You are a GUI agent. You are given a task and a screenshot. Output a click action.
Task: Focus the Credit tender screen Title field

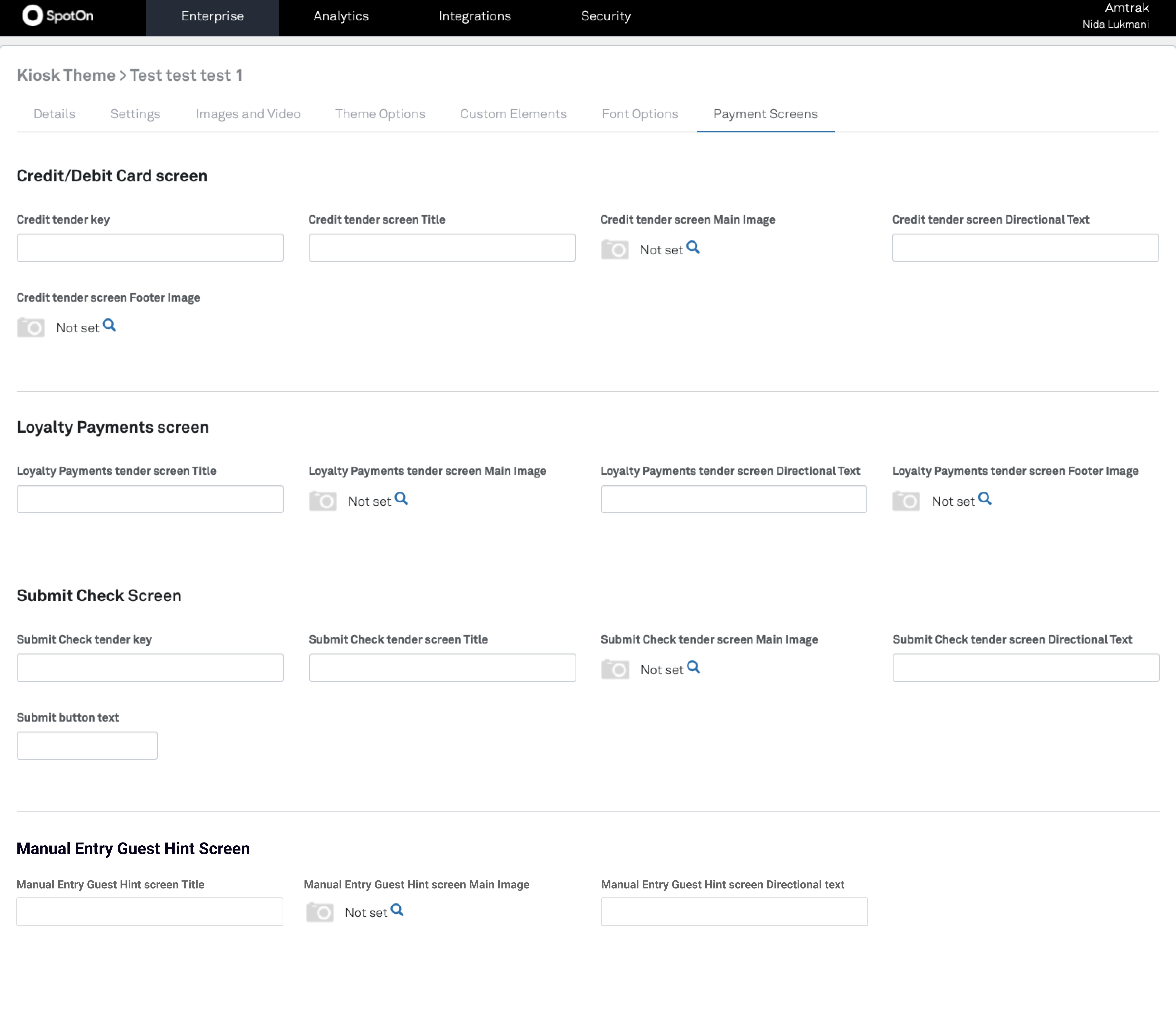click(x=442, y=248)
